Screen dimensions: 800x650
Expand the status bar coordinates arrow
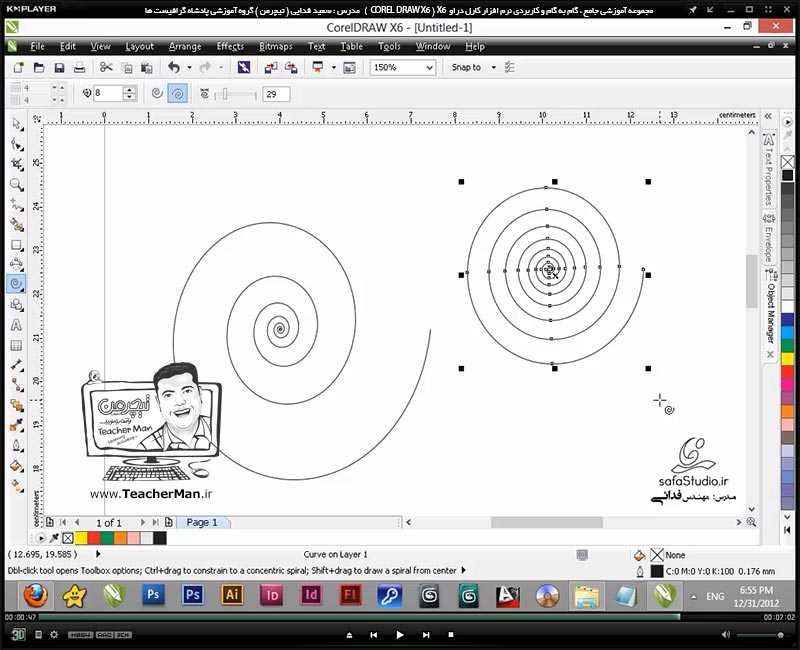click(98, 554)
